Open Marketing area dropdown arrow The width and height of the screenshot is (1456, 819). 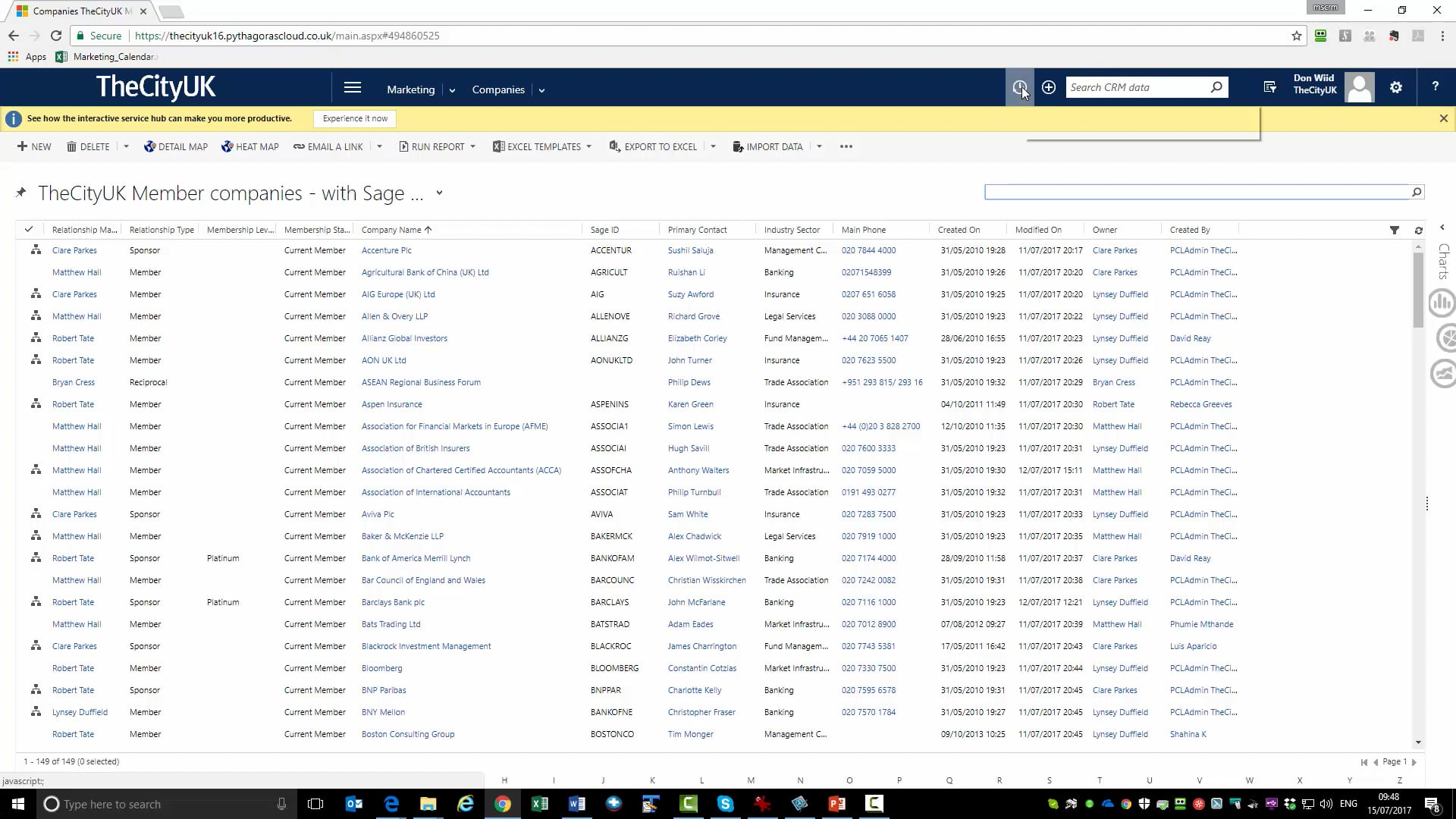452,90
